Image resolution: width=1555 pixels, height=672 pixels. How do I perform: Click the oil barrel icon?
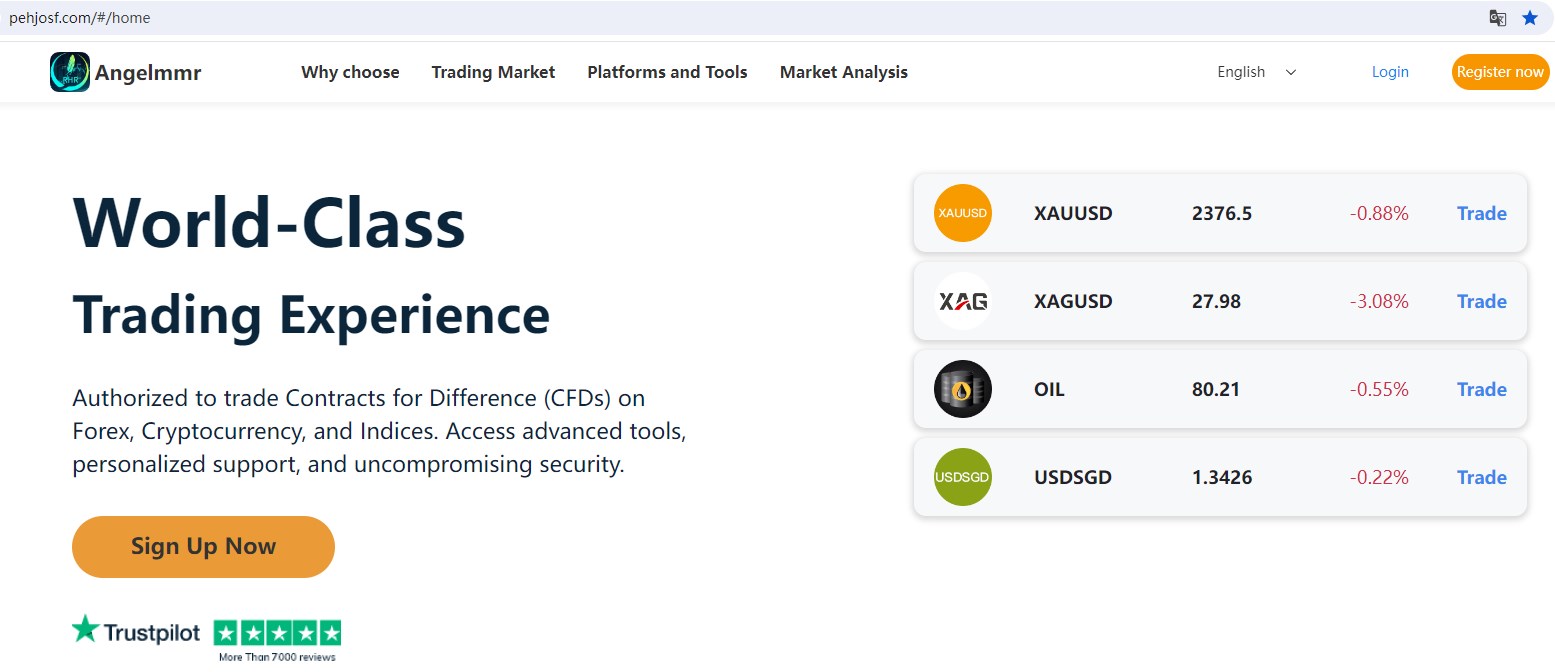pyautogui.click(x=962, y=389)
